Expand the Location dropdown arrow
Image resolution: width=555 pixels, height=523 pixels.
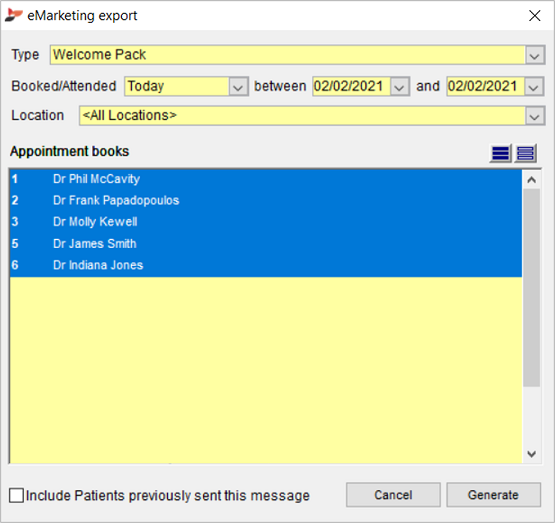click(534, 116)
